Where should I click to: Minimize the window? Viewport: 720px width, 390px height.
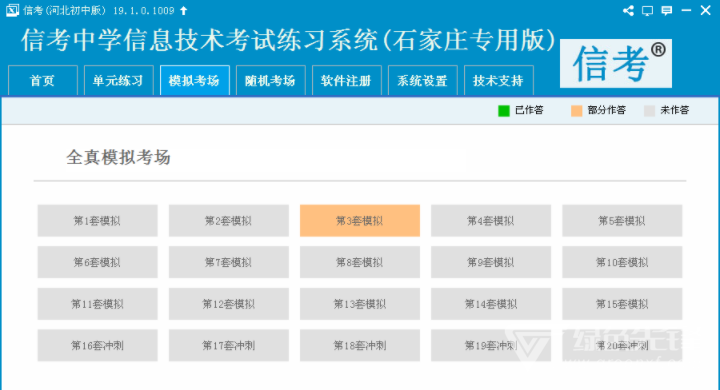tap(686, 11)
